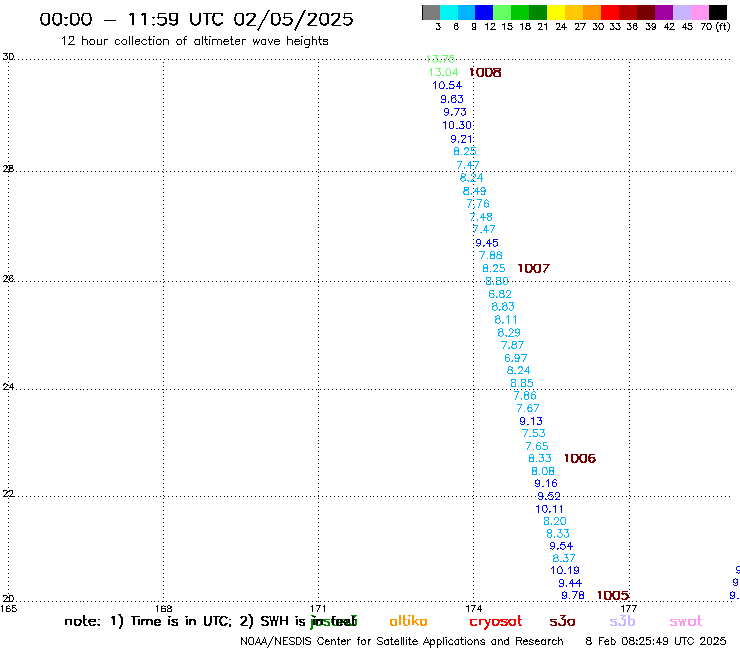Click the pass number '1007'

534,269
